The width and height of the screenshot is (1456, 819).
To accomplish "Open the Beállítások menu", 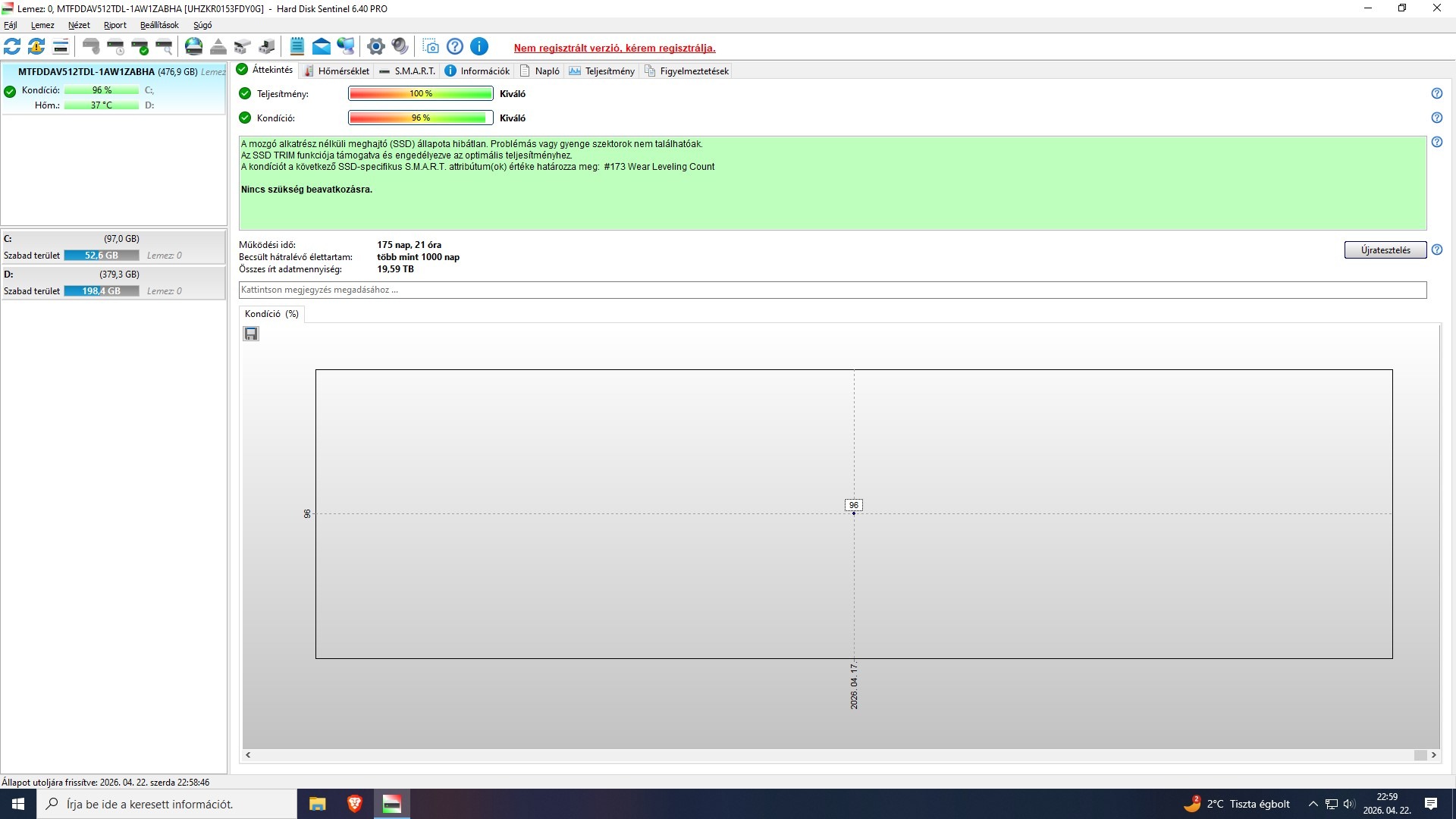I will pos(159,25).
